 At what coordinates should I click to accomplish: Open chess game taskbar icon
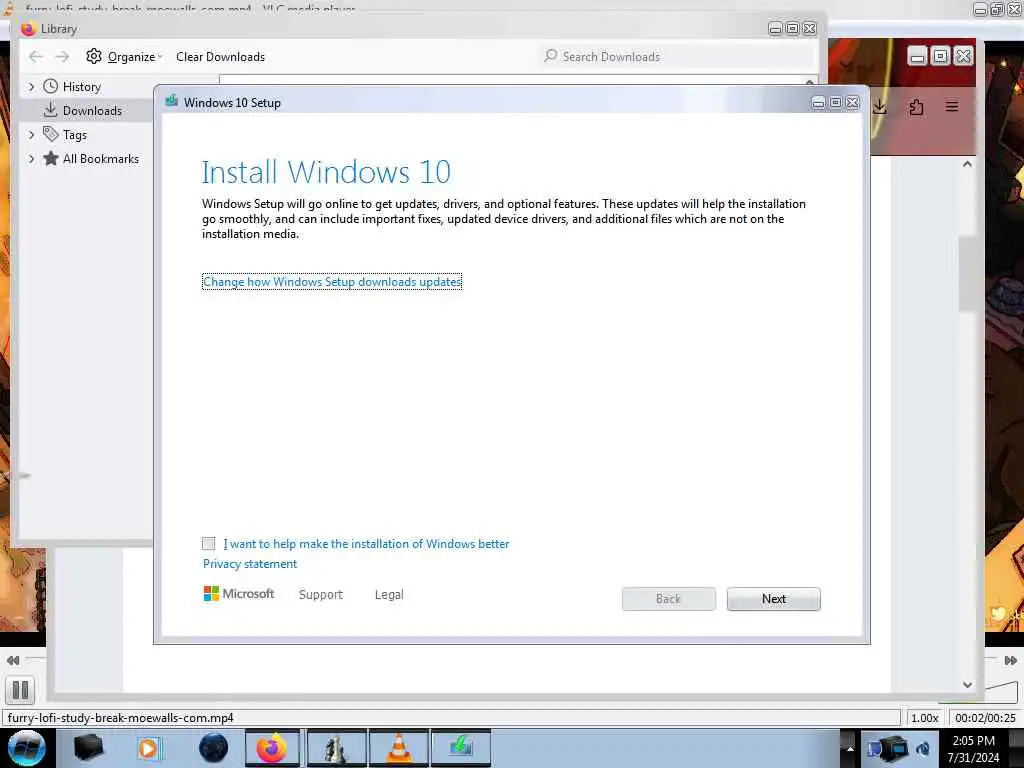click(x=337, y=748)
